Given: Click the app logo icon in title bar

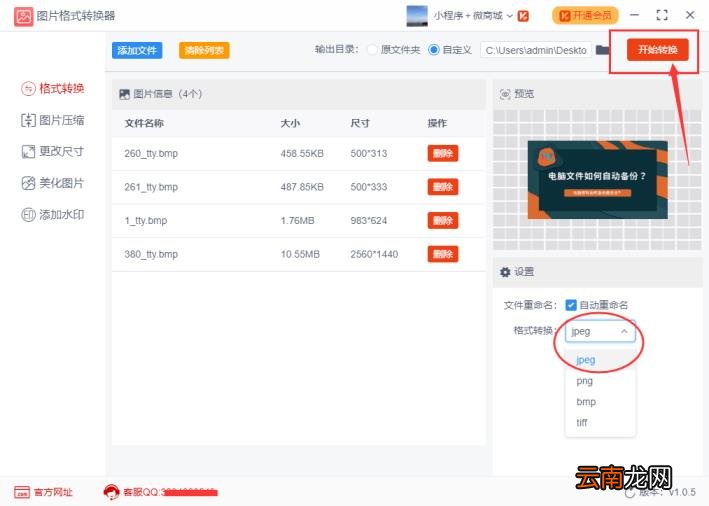Looking at the screenshot, I should pyautogui.click(x=24, y=17).
